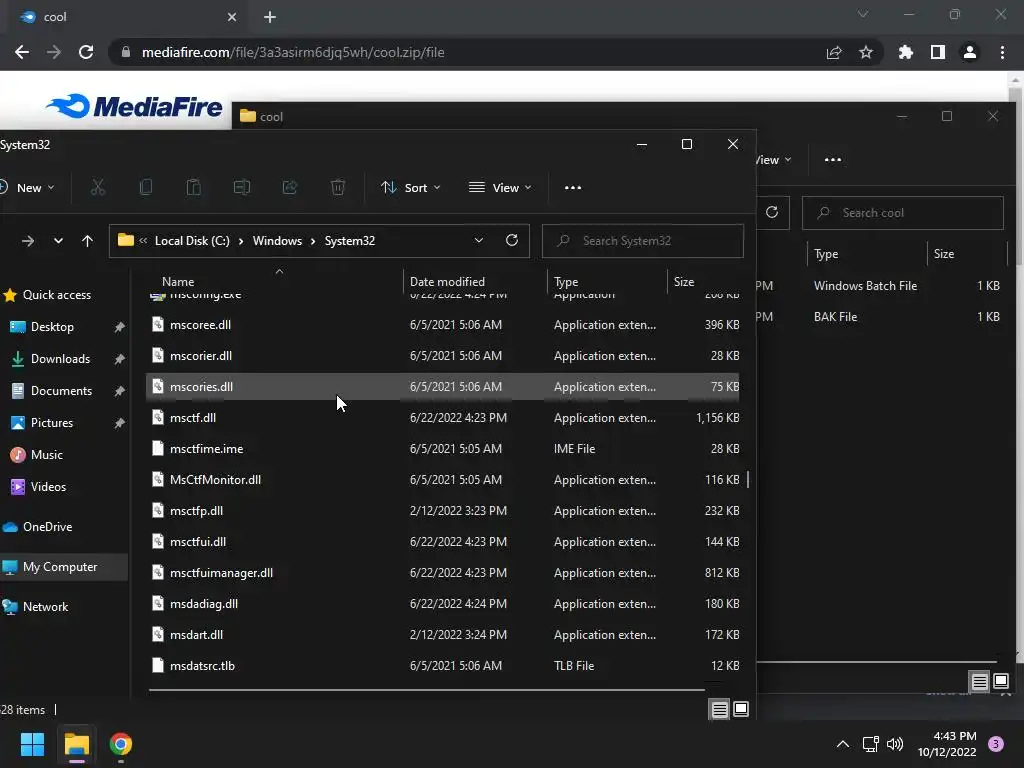Open Videos in sidebar
The width and height of the screenshot is (1024, 768).
[48, 487]
